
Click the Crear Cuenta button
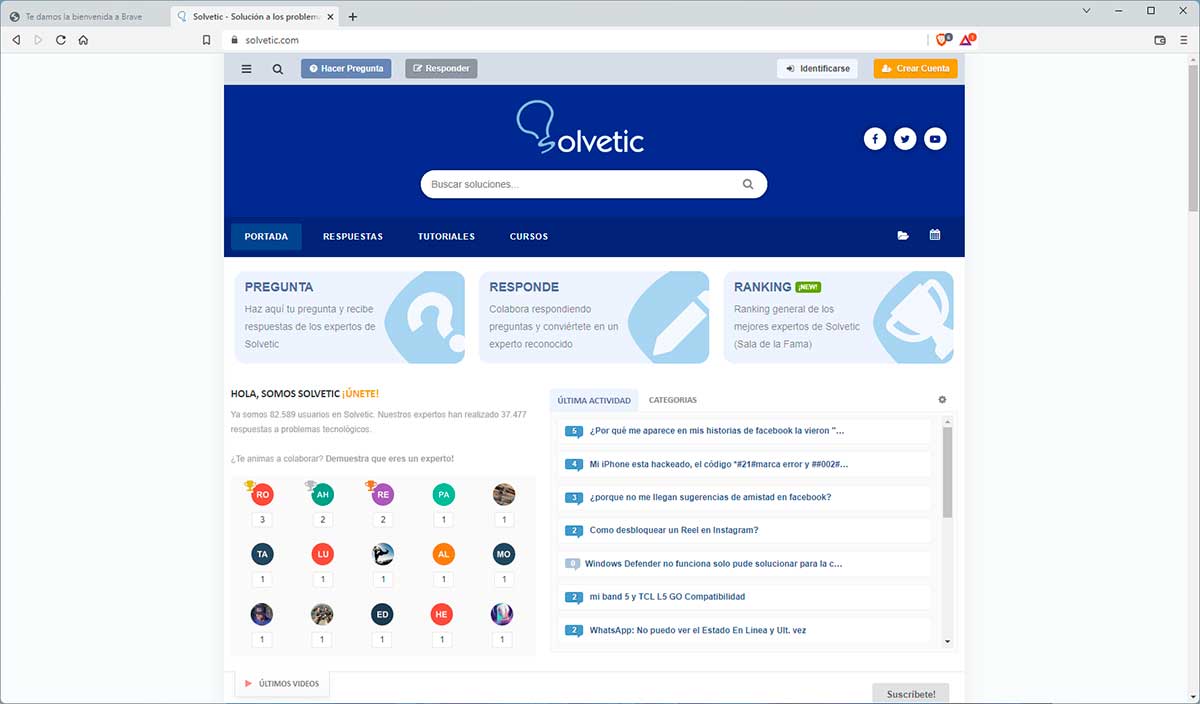pos(915,69)
